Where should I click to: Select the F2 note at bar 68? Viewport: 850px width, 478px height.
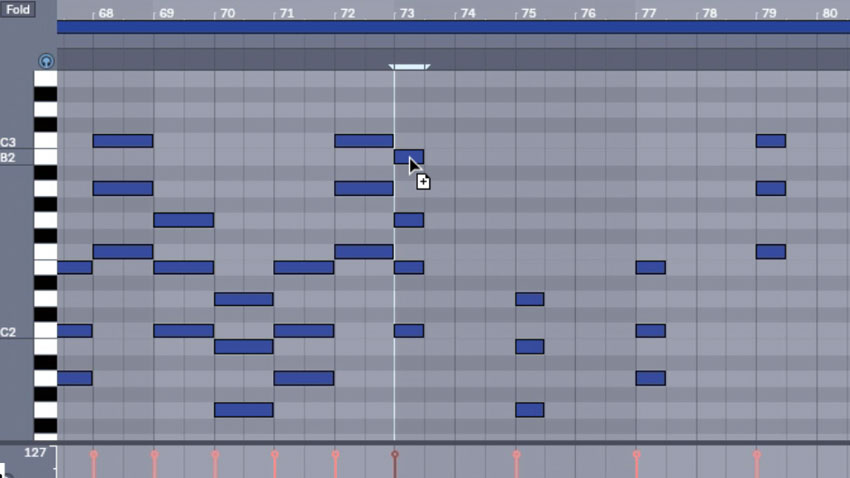coord(123,251)
